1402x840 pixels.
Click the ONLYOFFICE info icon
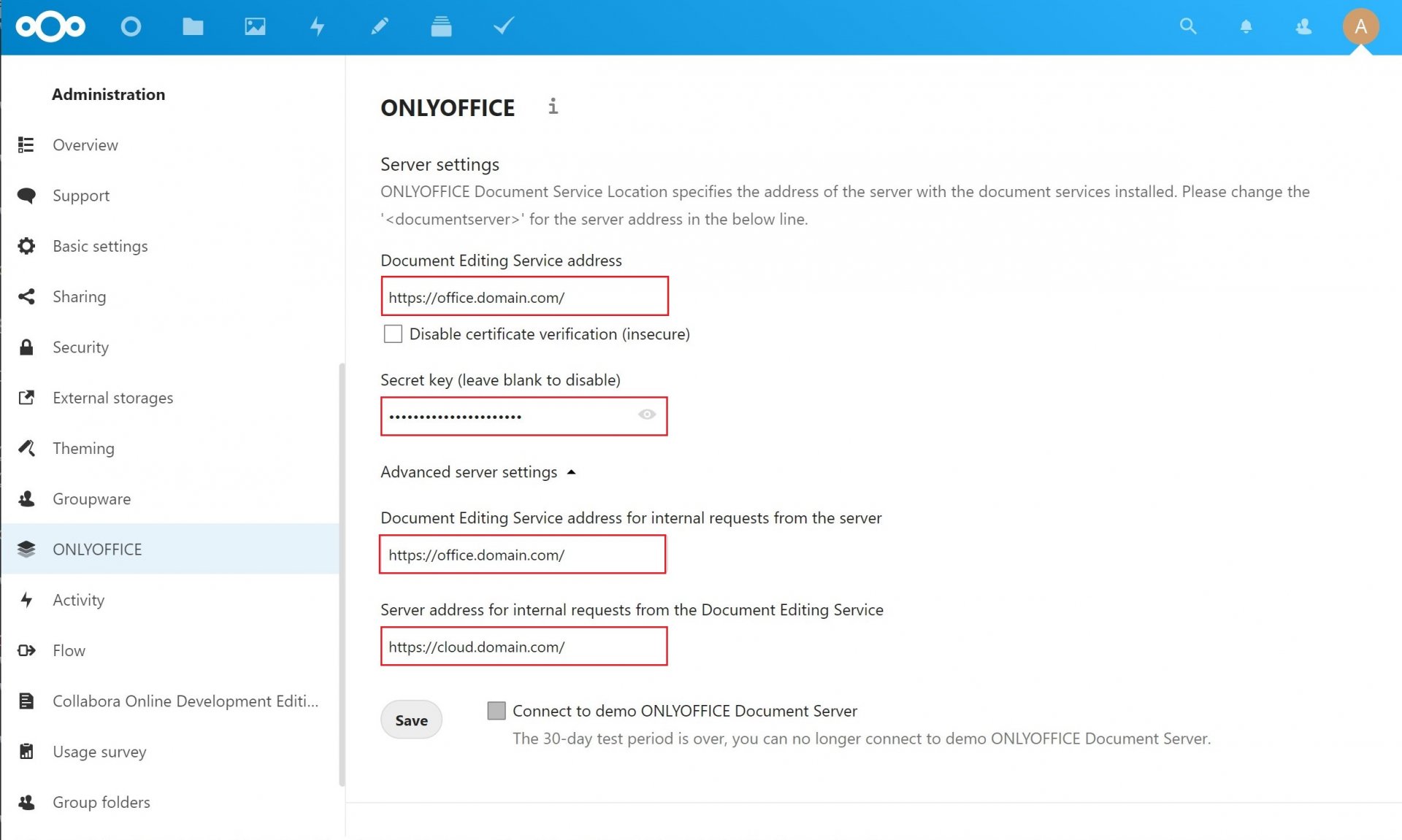pos(553,107)
